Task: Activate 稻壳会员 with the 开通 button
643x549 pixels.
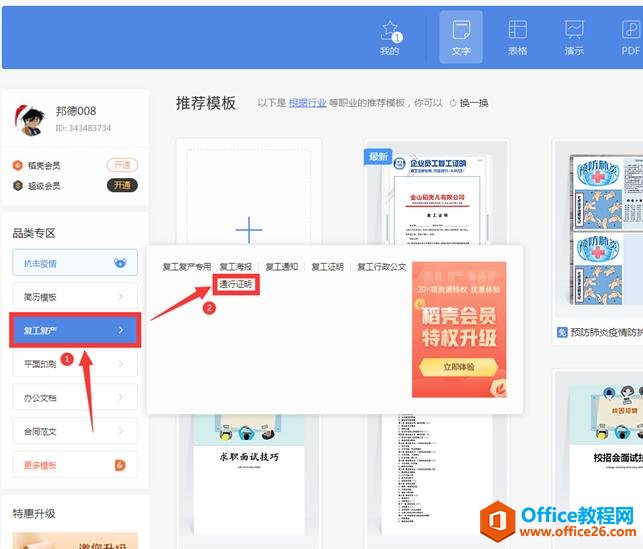Action: tap(122, 165)
